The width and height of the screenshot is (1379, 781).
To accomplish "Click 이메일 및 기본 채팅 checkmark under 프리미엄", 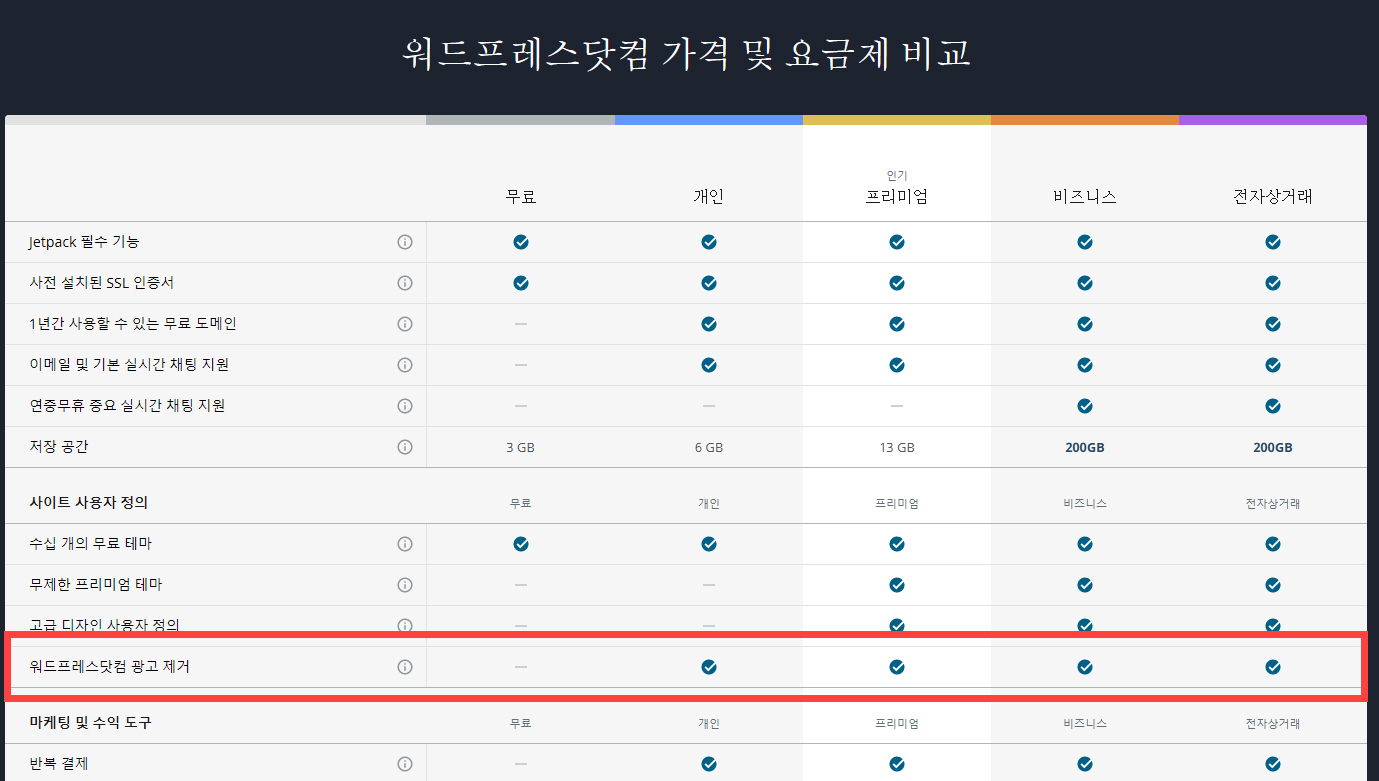I will (897, 365).
